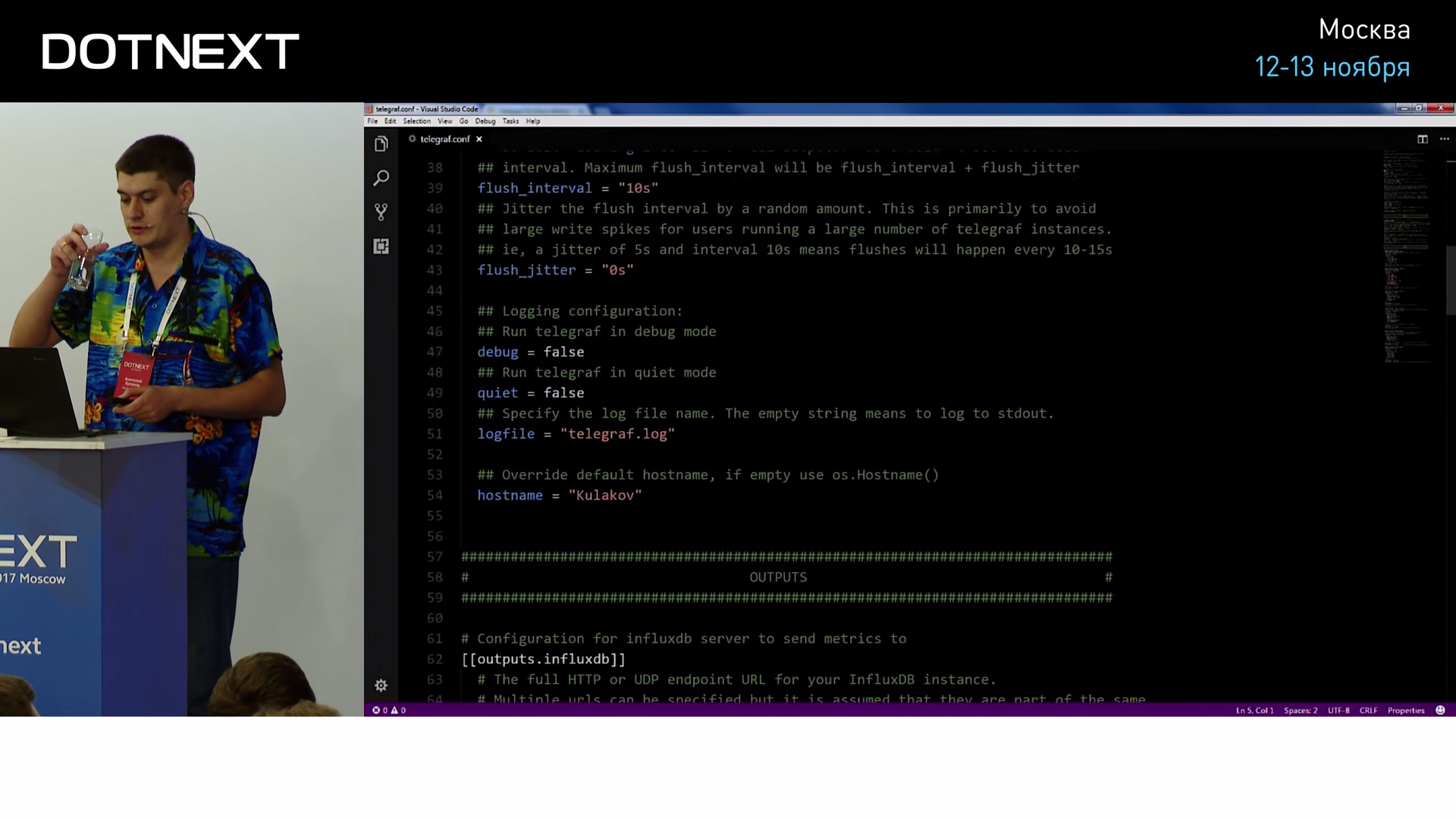Change indentation via Spaces: 2
The width and height of the screenshot is (1456, 819).
click(1301, 711)
